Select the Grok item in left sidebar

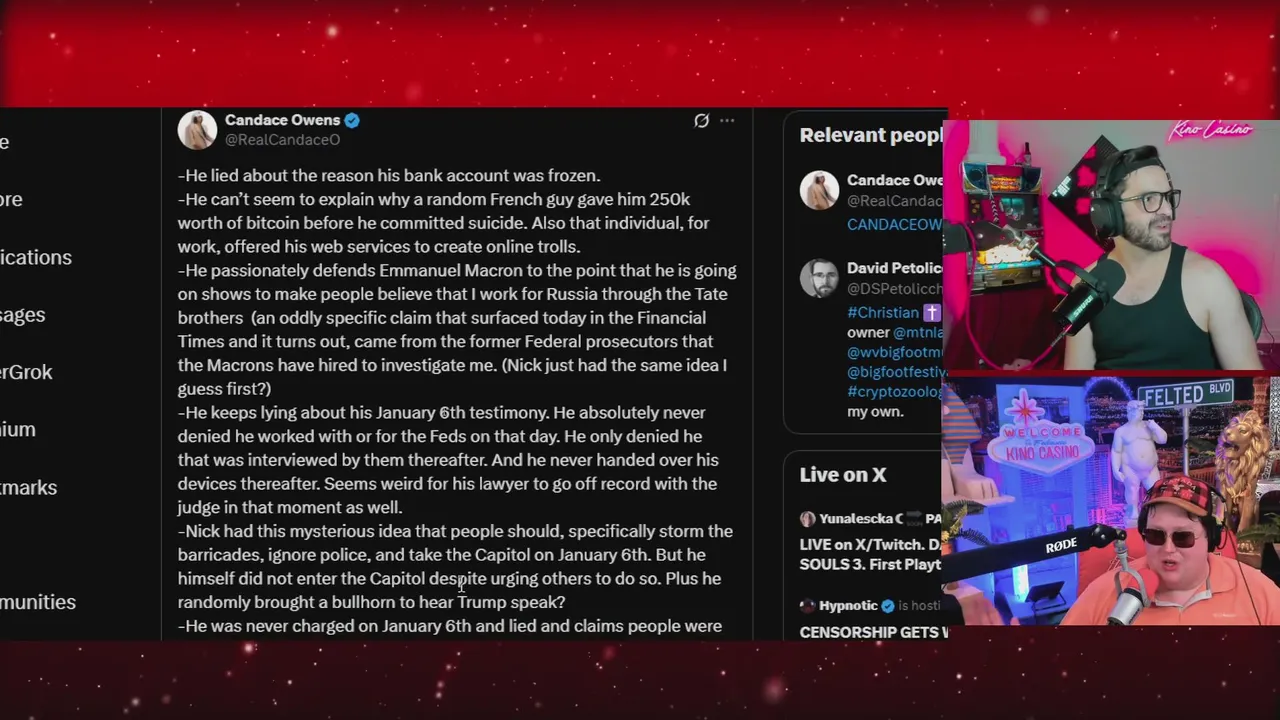(x=26, y=372)
